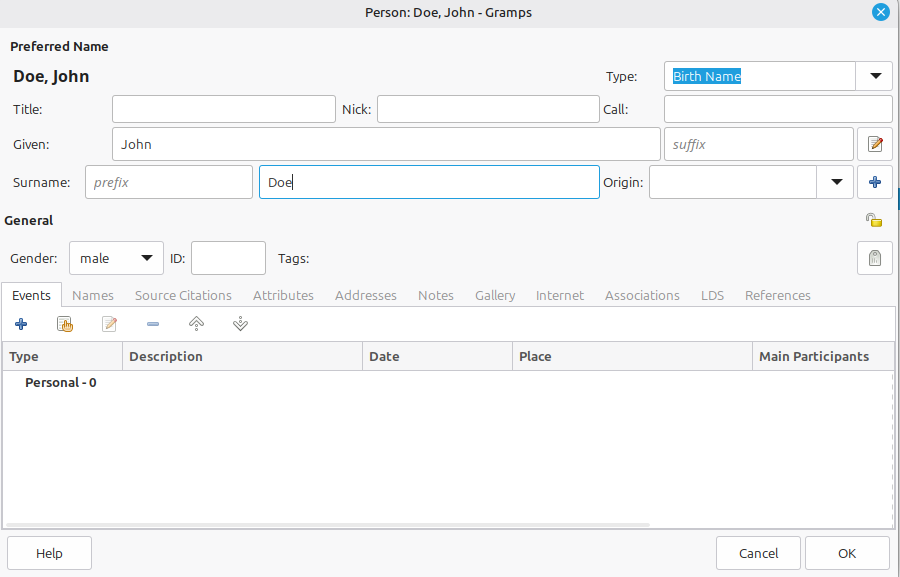This screenshot has width=900, height=577.
Task: Toggle the privacy padlock icon
Action: point(873,220)
